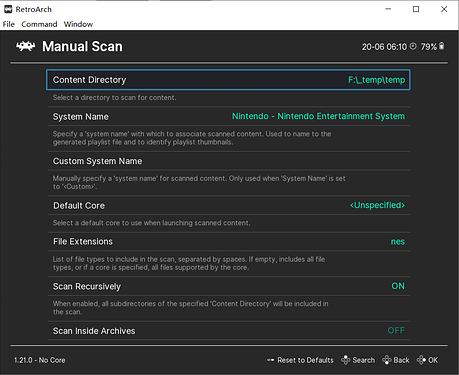Select the Content Directory row

pos(228,80)
